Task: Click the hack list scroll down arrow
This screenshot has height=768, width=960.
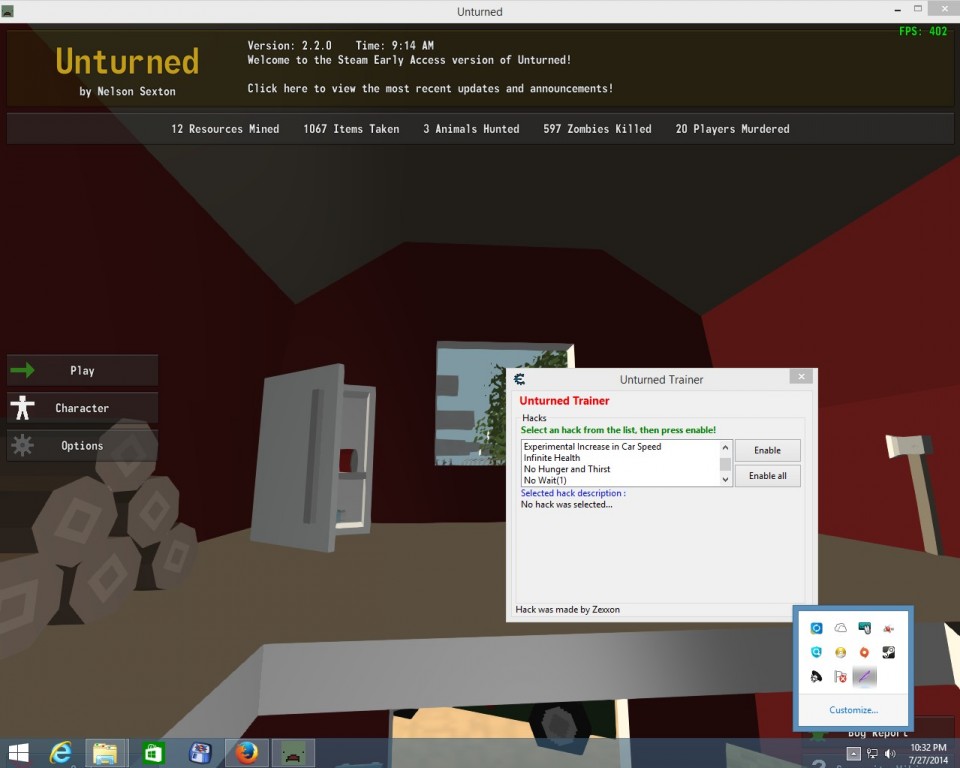Action: (726, 480)
